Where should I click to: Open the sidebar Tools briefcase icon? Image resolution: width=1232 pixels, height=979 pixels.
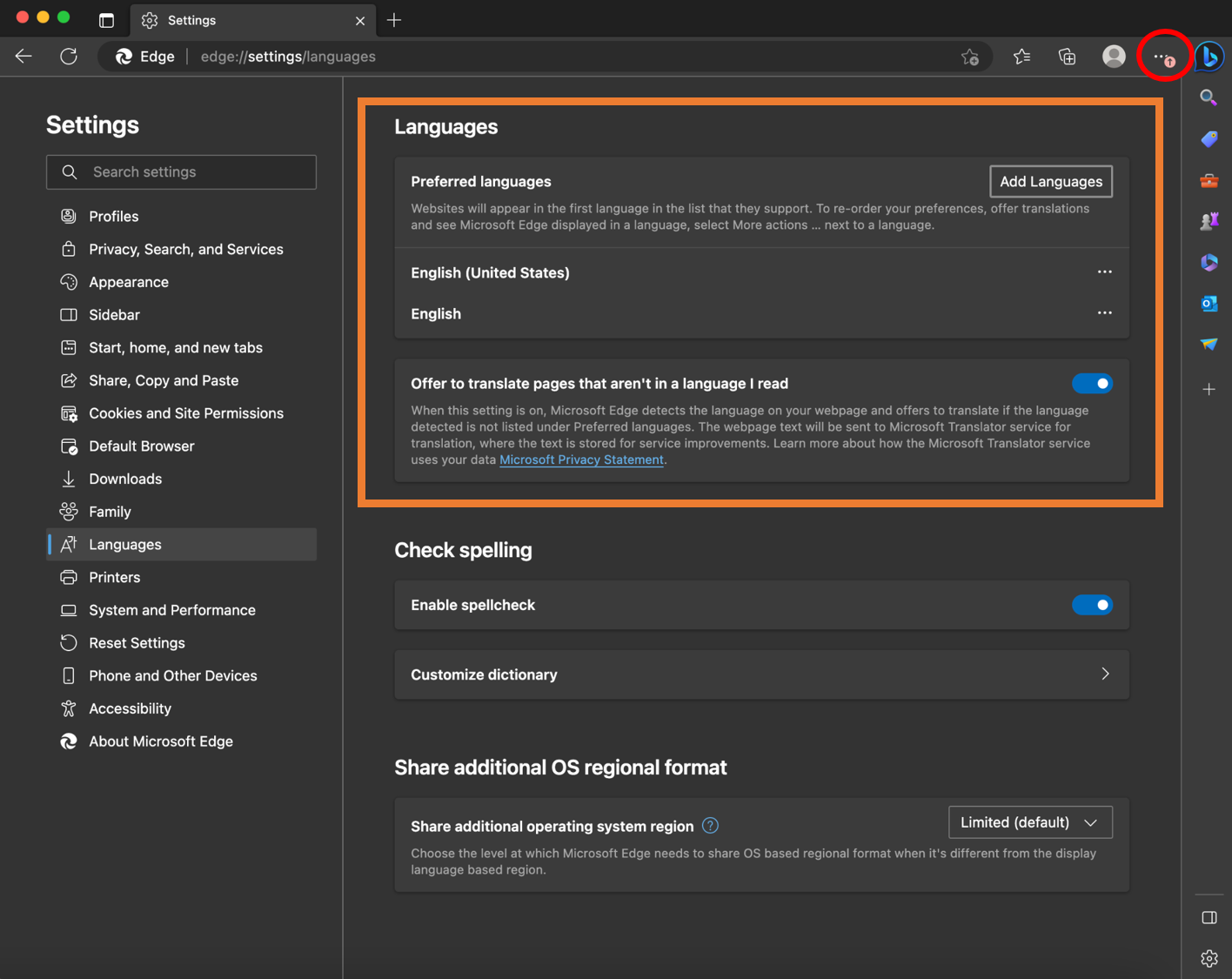(1209, 180)
